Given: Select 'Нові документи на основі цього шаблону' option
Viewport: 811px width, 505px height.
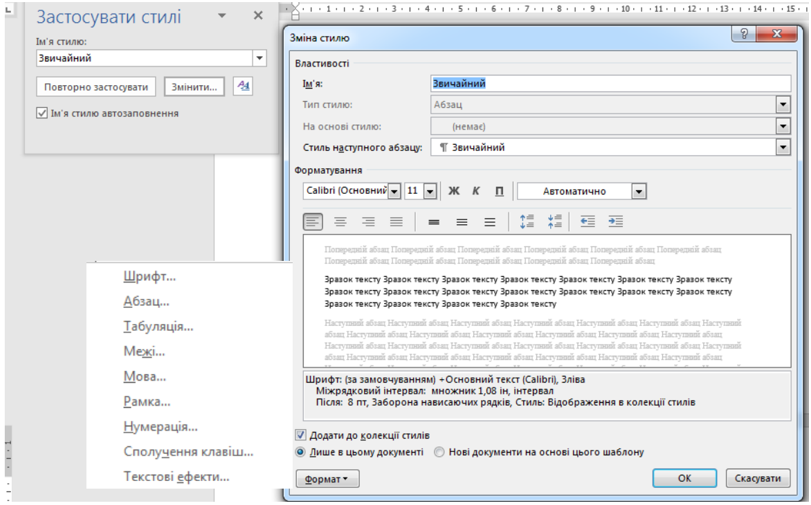Looking at the screenshot, I should (439, 452).
